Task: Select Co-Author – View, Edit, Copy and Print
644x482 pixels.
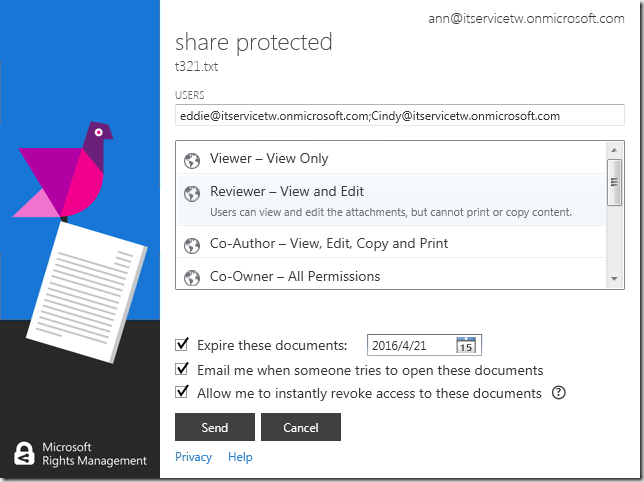Action: 329,244
